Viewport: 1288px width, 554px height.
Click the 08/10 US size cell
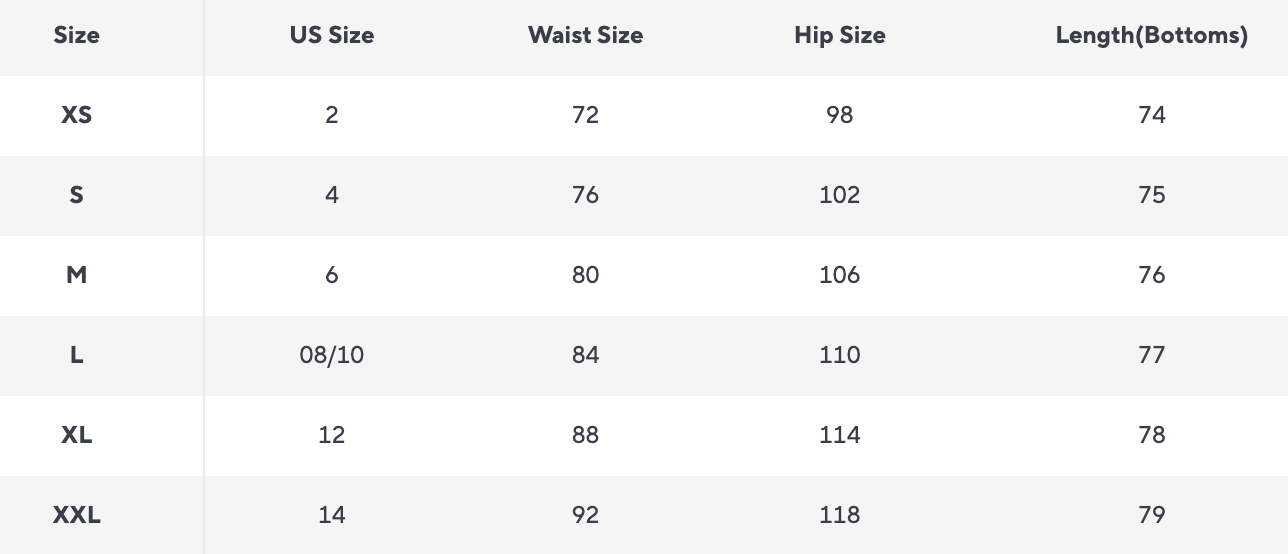click(332, 355)
